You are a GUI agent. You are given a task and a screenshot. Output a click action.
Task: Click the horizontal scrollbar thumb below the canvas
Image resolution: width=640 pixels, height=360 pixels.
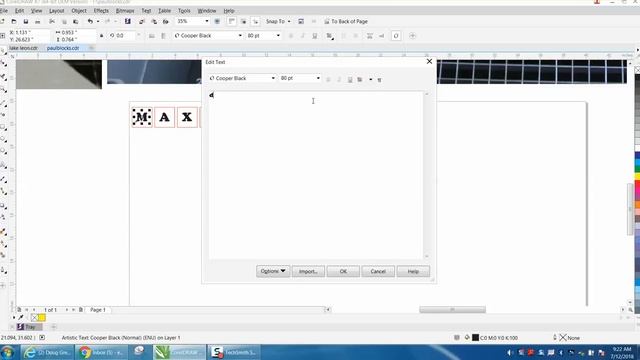(x=453, y=310)
